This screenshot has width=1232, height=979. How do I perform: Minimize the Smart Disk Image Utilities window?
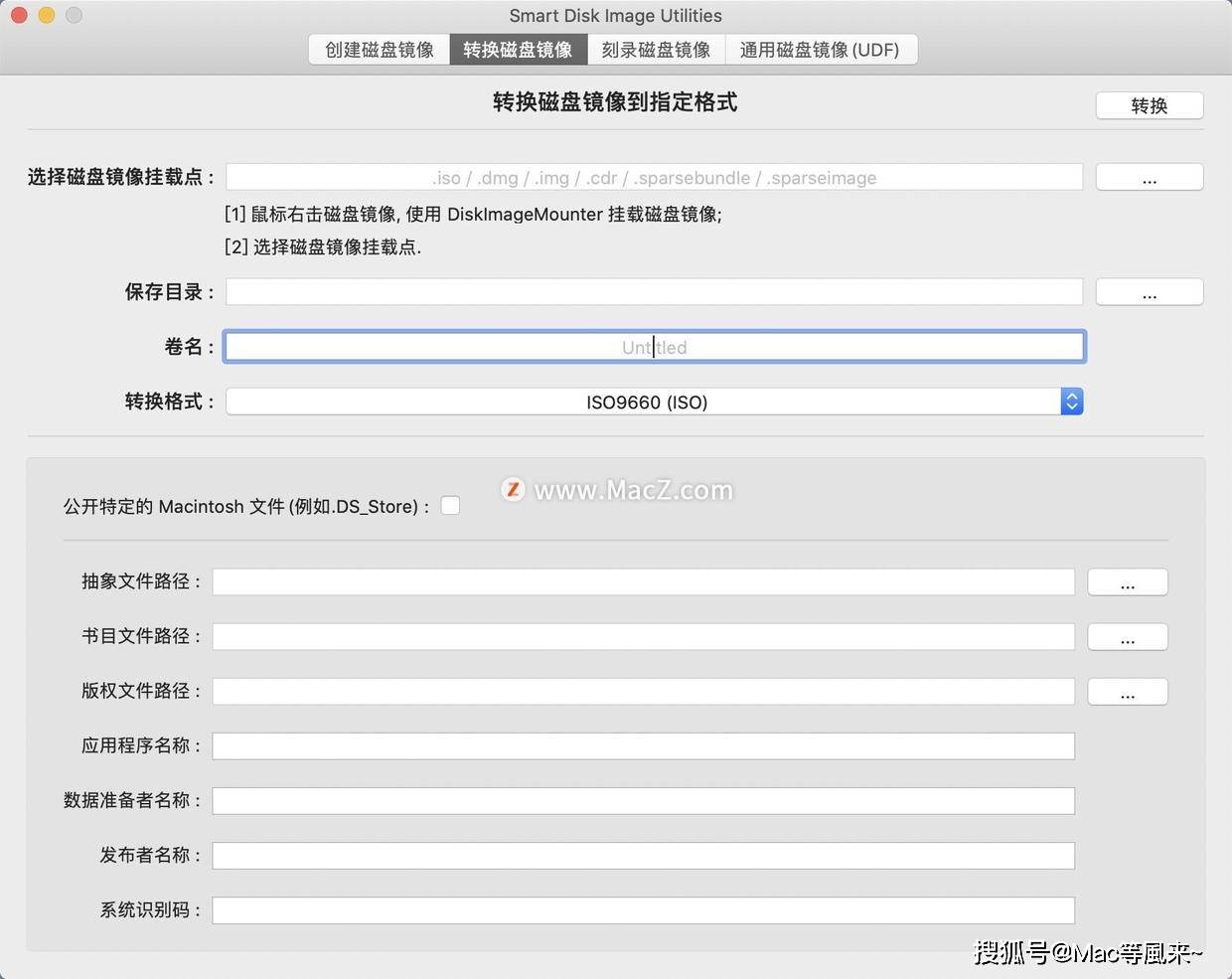point(45,15)
